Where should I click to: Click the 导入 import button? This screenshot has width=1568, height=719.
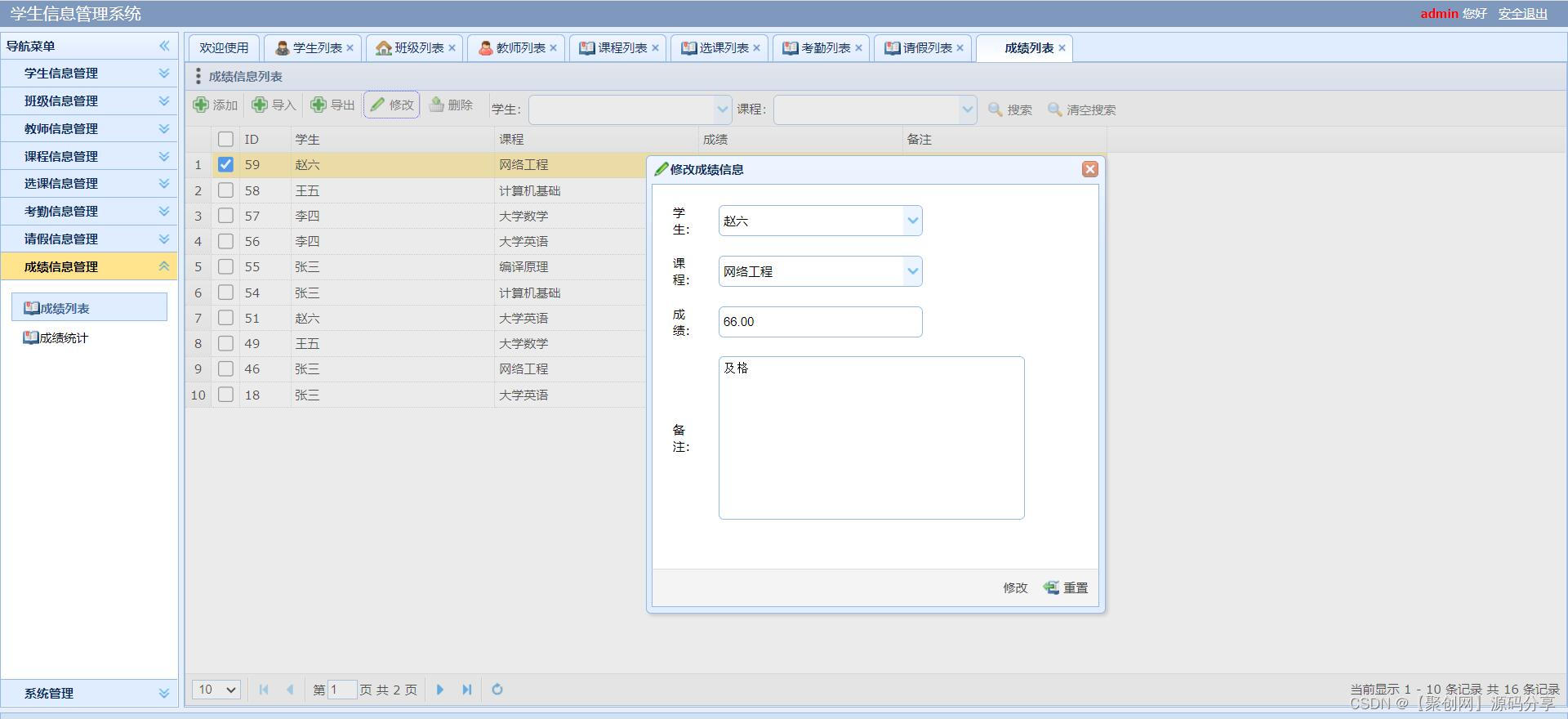click(274, 105)
